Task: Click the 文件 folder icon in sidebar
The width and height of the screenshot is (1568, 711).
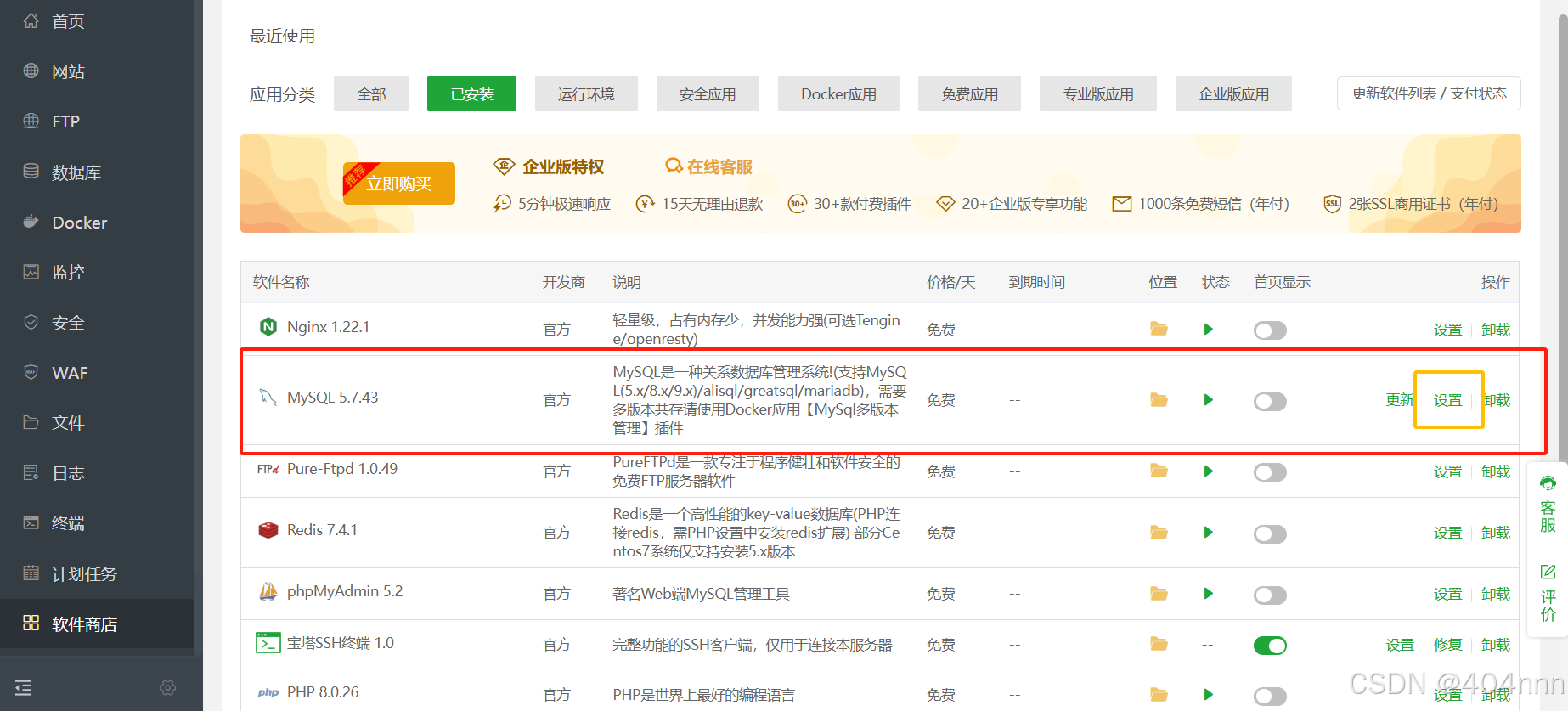Action: (31, 422)
